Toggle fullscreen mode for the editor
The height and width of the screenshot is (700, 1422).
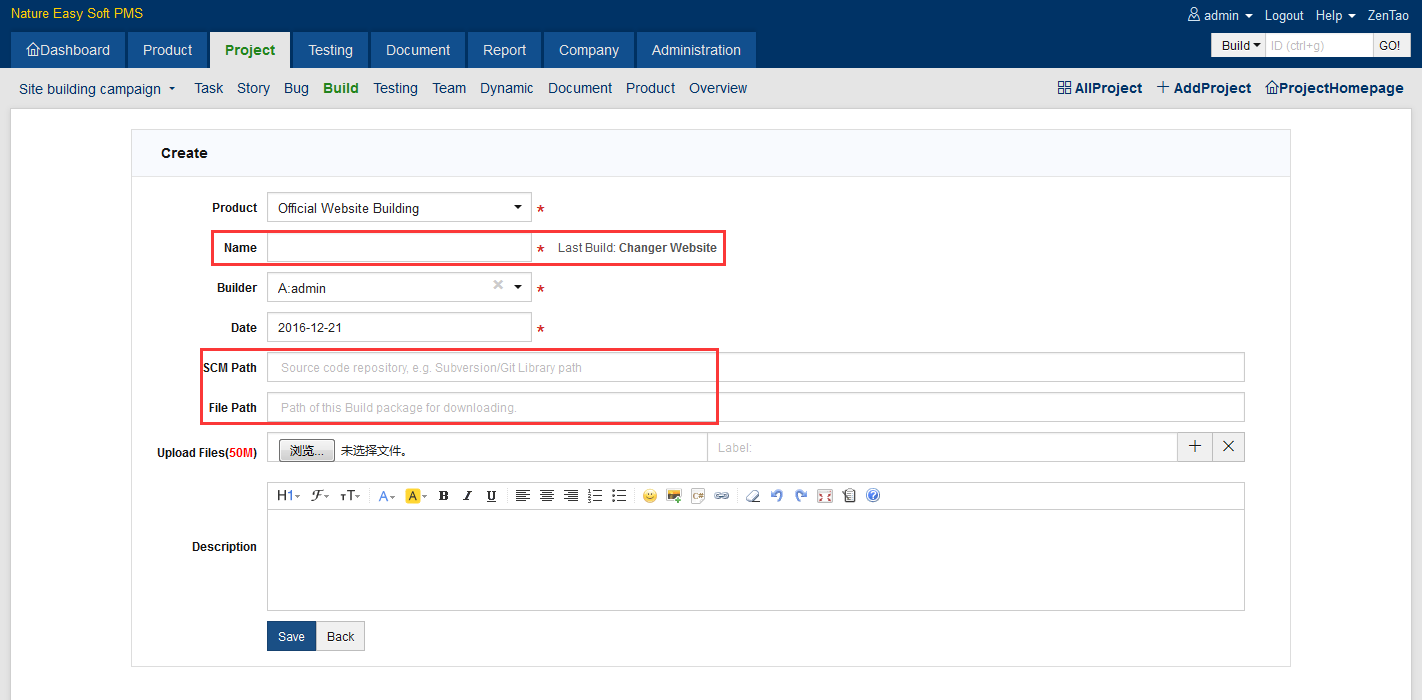pos(825,496)
